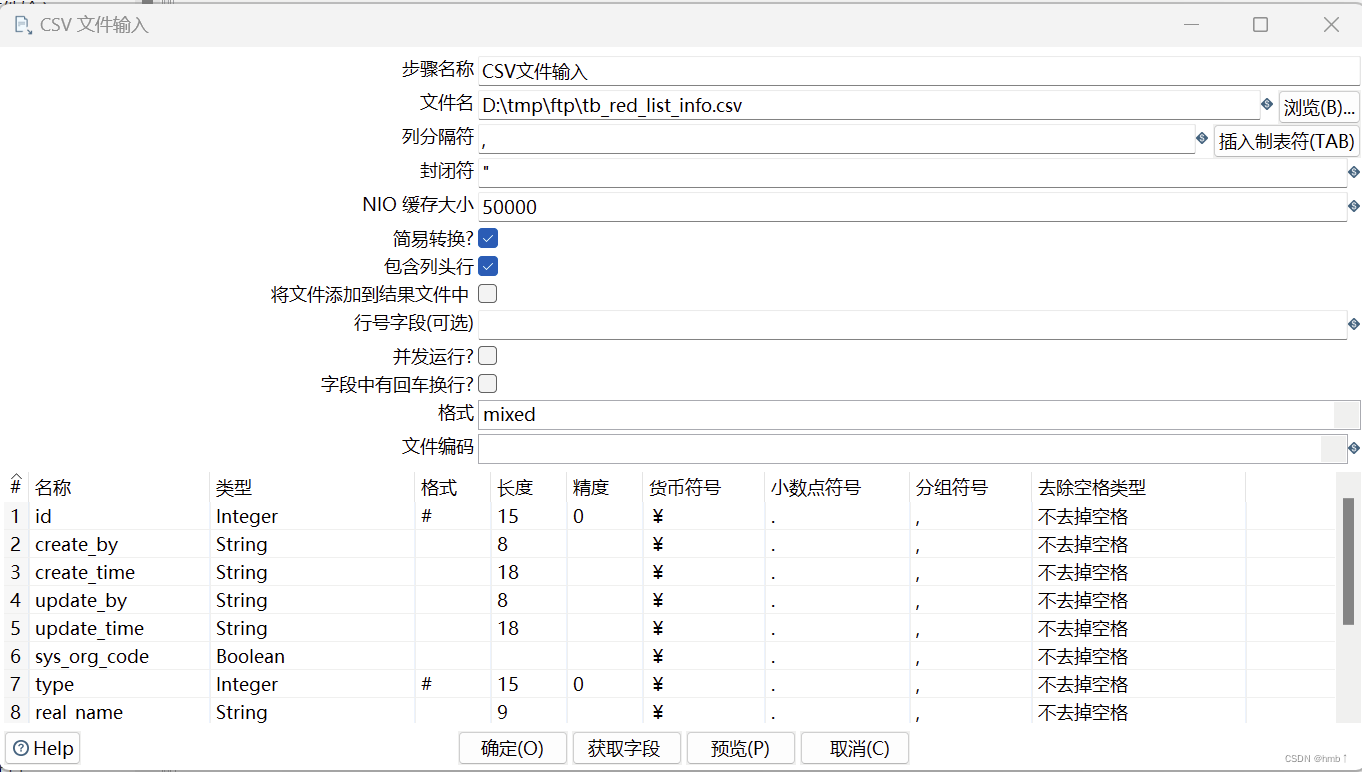Image resolution: width=1362 pixels, height=772 pixels.
Task: Click the 不去掉空格 cell in id row
Action: pyautogui.click(x=1138, y=516)
